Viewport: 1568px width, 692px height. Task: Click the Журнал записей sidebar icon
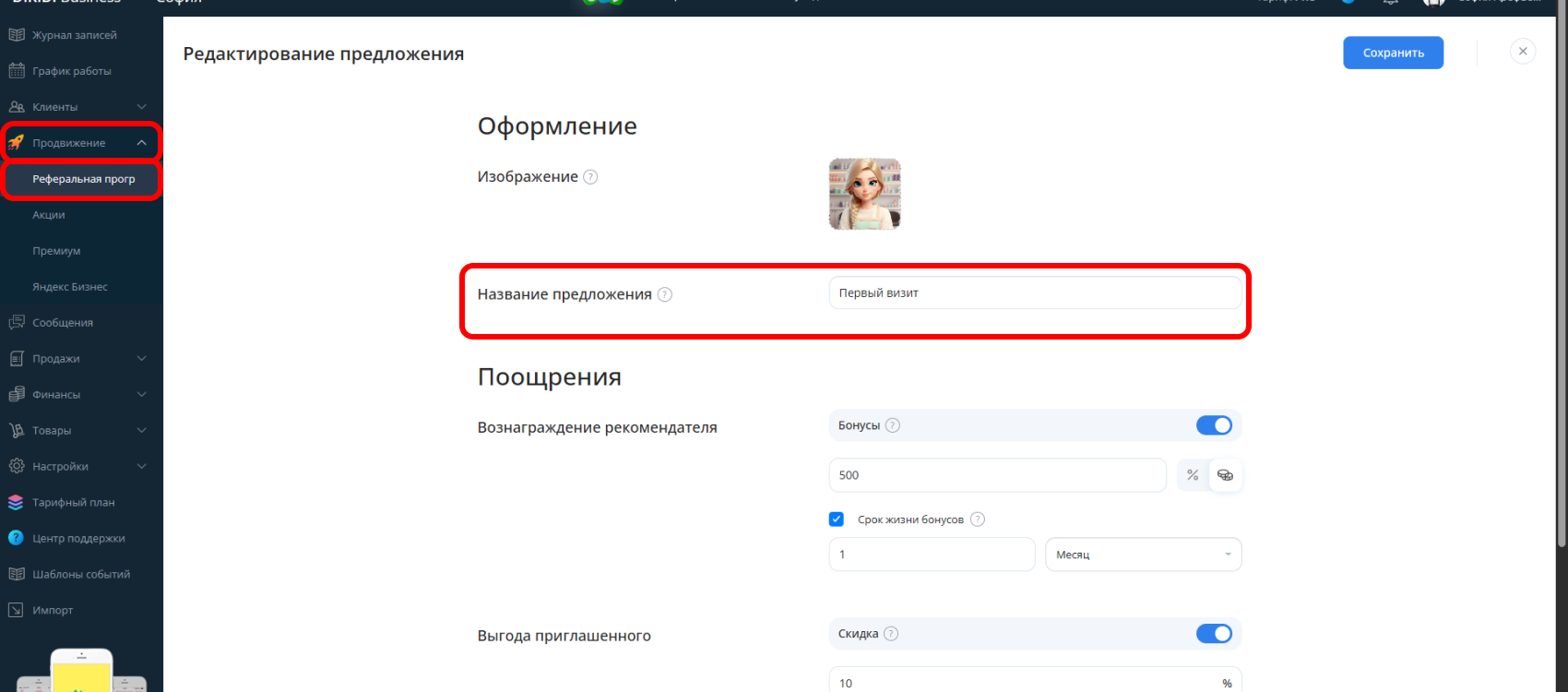pyautogui.click(x=17, y=35)
